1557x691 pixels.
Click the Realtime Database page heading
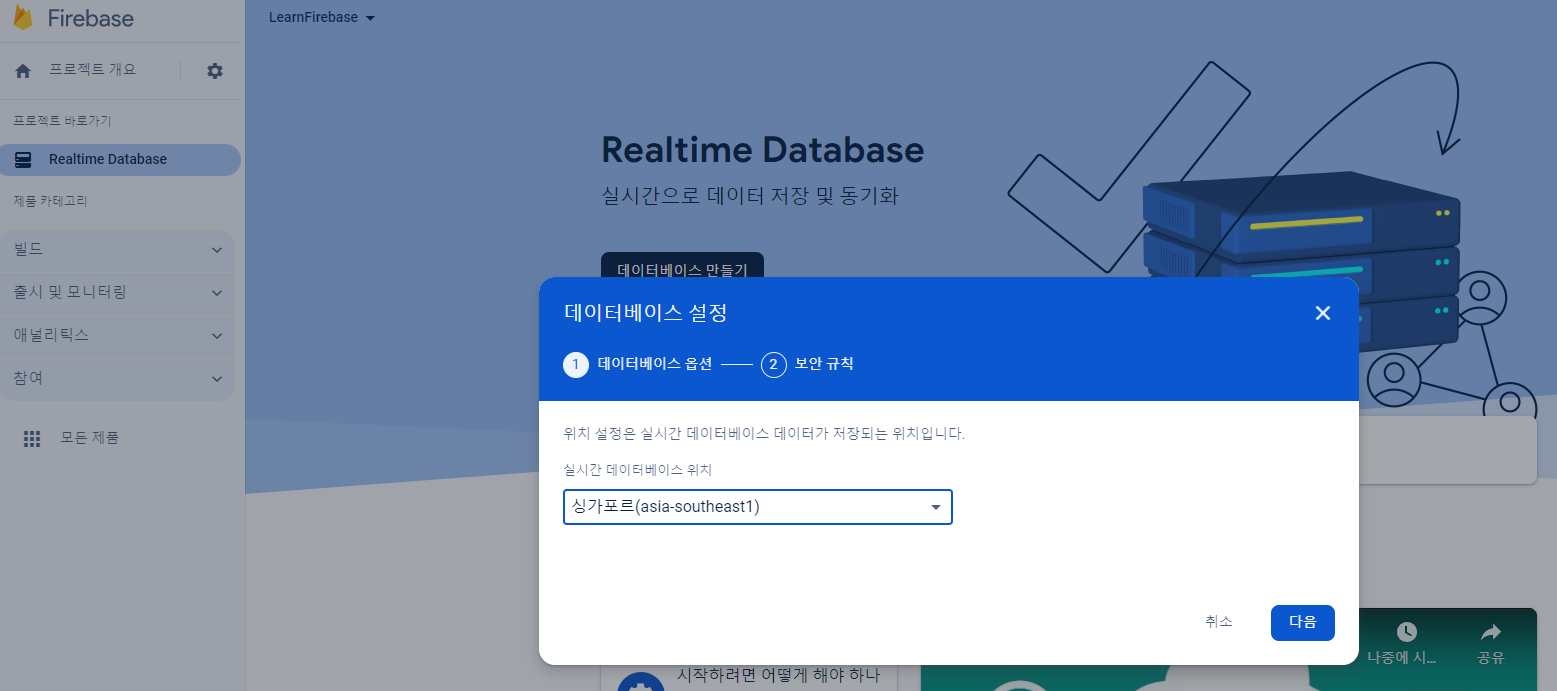click(x=762, y=150)
